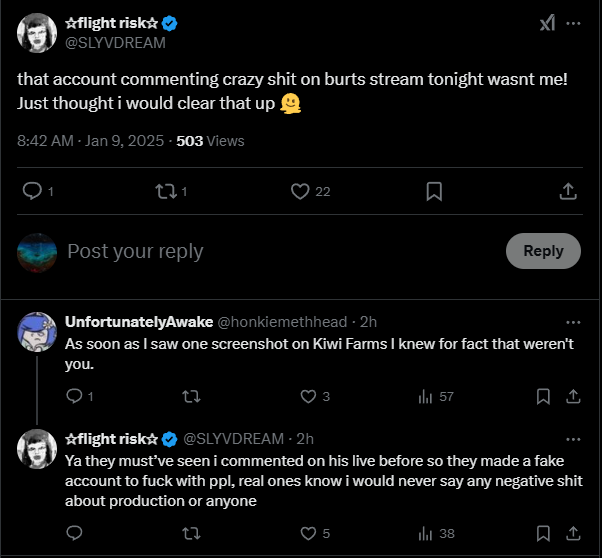Click reply icon on bottom flight risk comment
The width and height of the screenshot is (602, 558).
point(74,533)
